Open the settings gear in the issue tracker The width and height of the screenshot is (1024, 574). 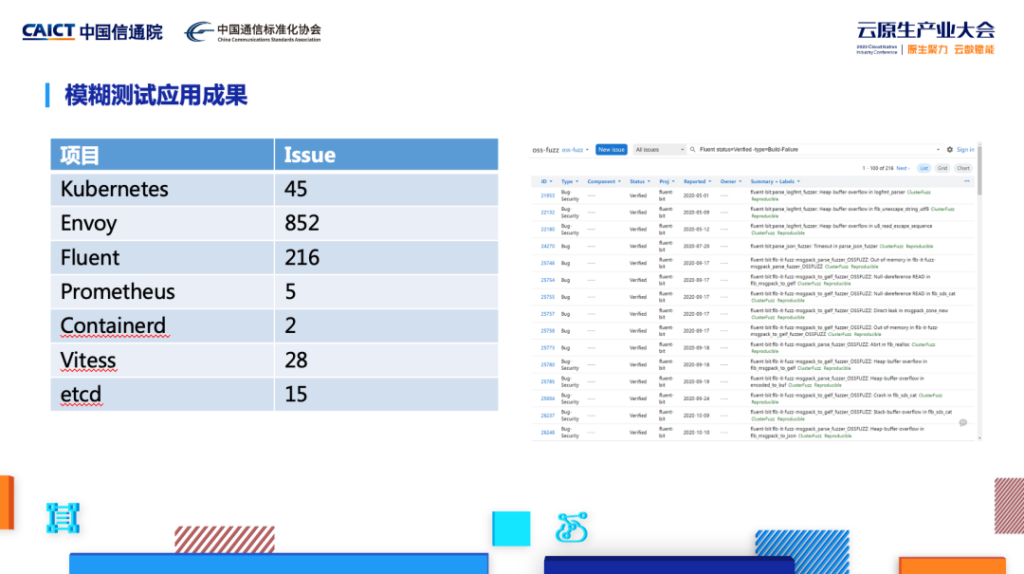(x=950, y=150)
